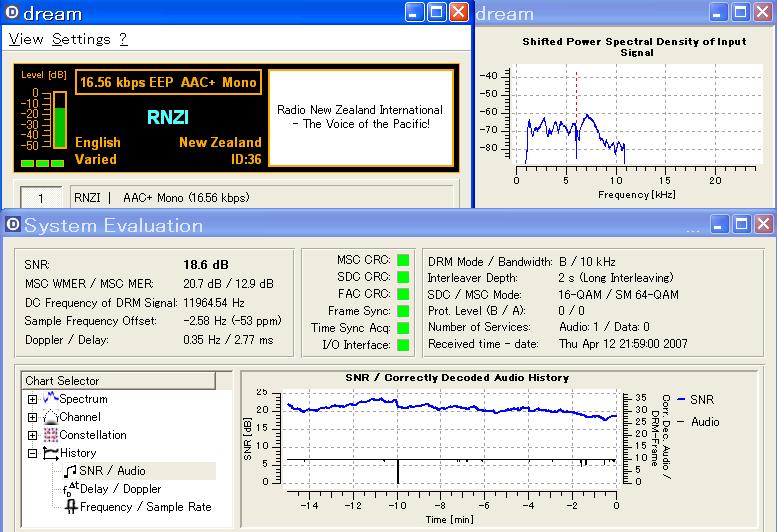The width and height of the screenshot is (778, 532).
Task: Click the SNR value 18.6 dB
Action: (206, 265)
